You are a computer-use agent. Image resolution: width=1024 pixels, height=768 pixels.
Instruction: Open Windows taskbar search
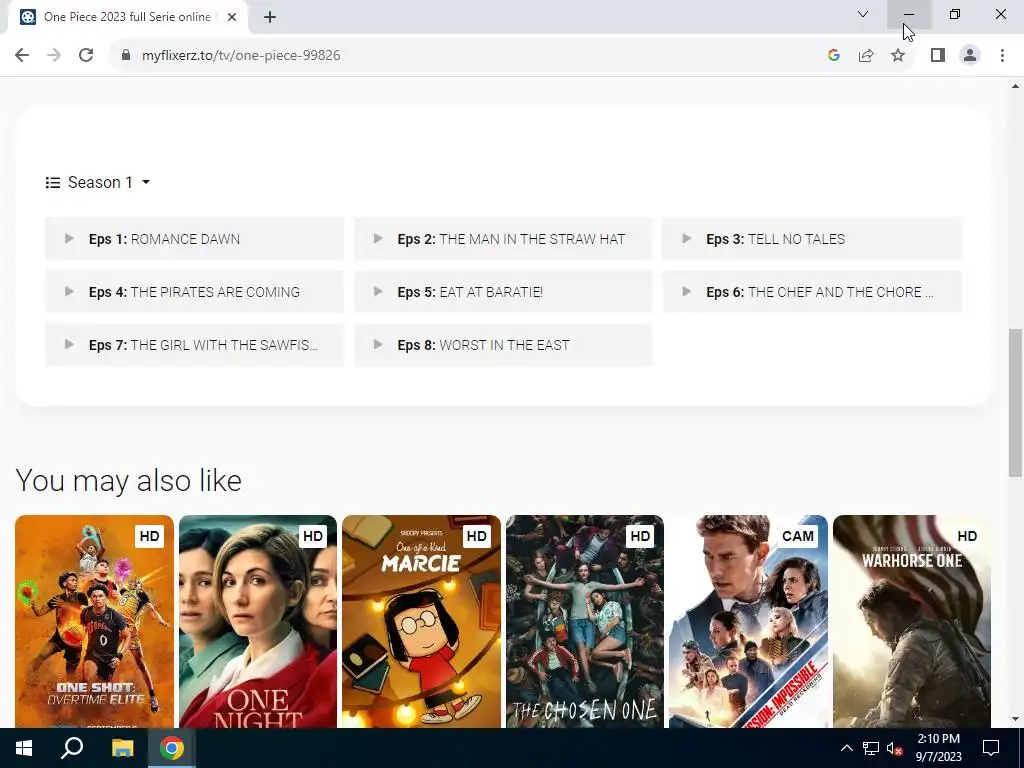(x=72, y=748)
